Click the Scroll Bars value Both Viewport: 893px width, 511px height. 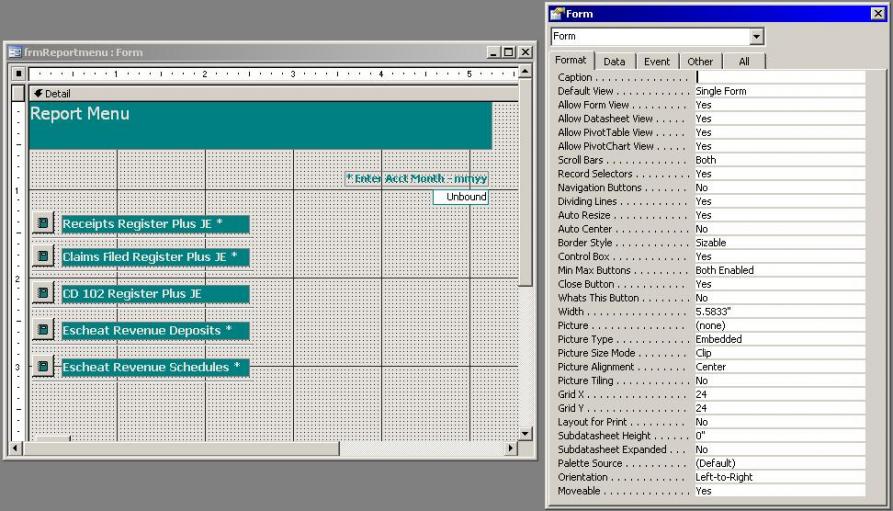[x=780, y=160]
